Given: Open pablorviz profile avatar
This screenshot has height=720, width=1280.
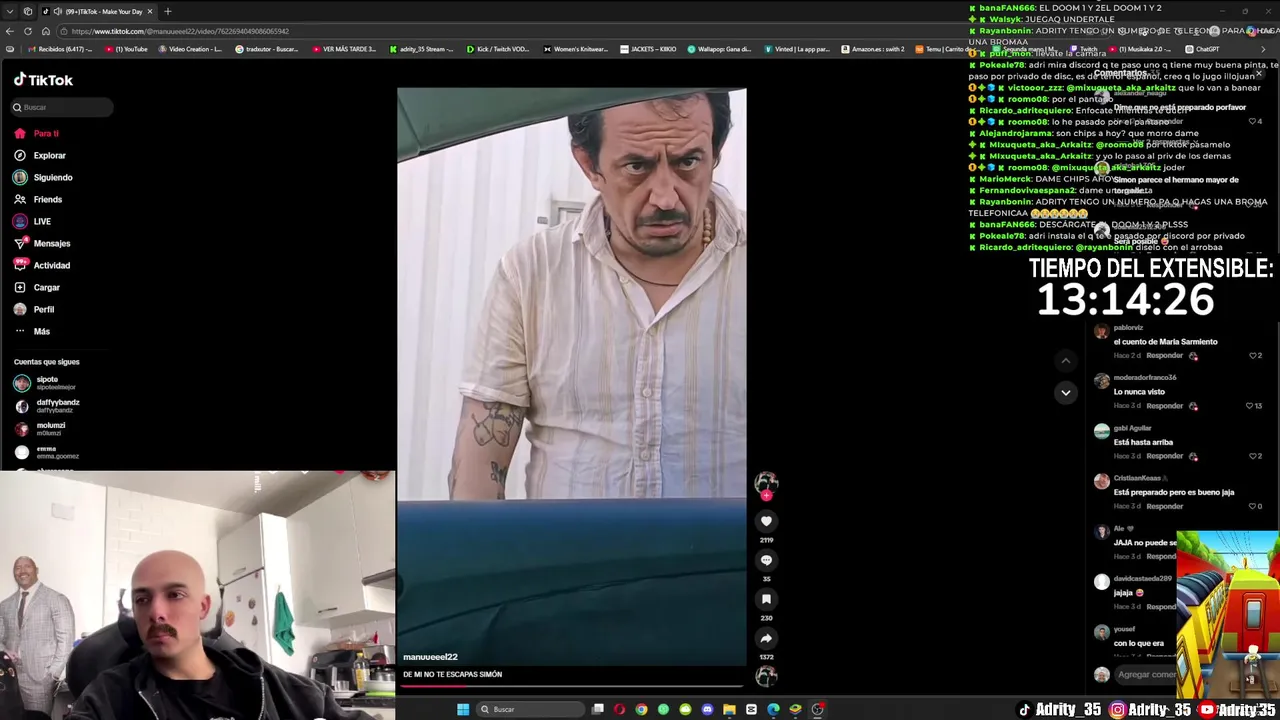Looking at the screenshot, I should pyautogui.click(x=1101, y=331).
